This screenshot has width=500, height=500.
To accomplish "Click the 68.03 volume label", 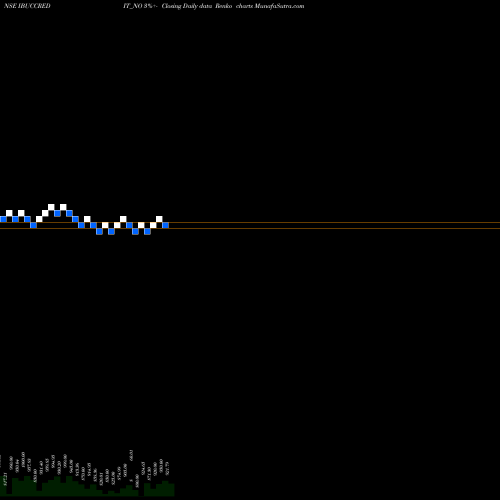I will pyautogui.click(x=131, y=455).
